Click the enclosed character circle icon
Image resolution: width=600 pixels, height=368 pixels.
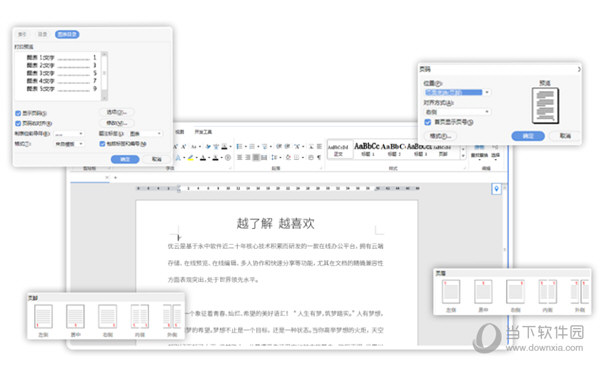pos(228,158)
